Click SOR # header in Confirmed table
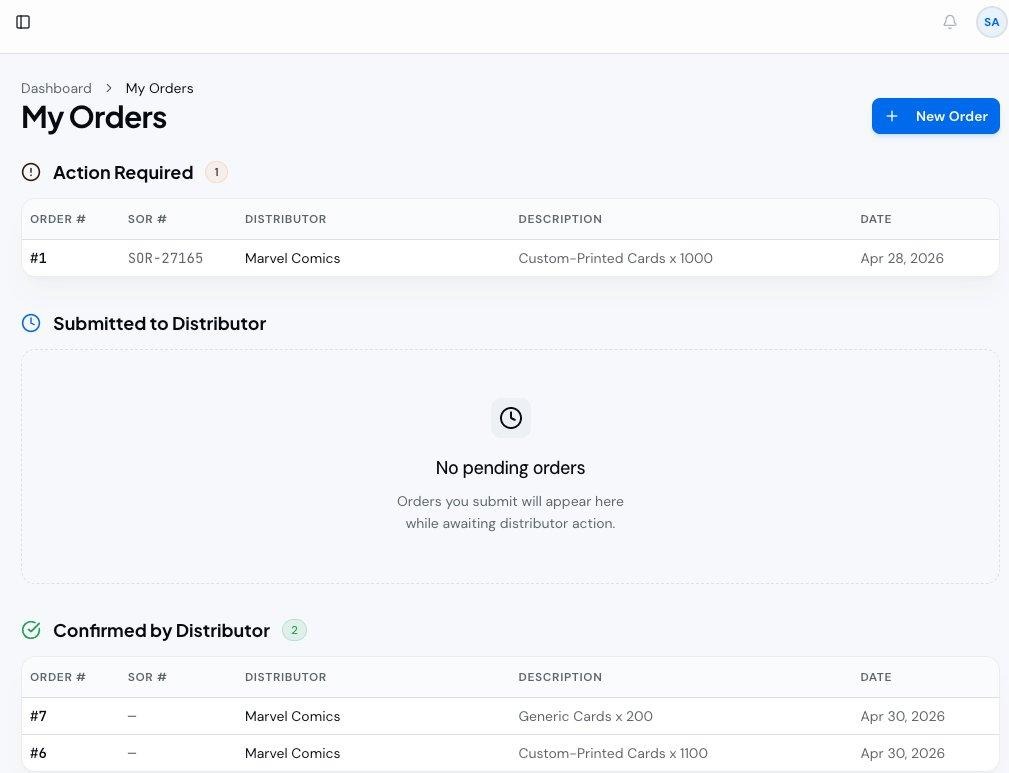This screenshot has width=1009, height=773. click(147, 677)
